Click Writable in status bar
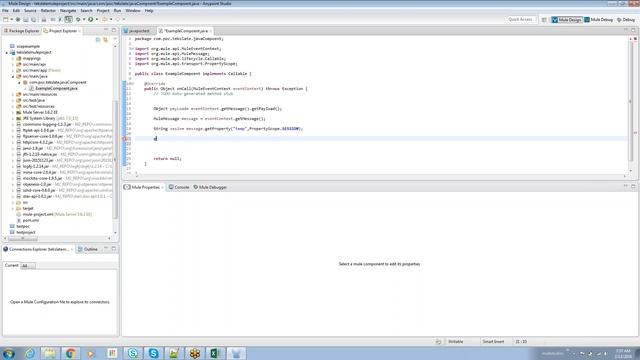Image resolution: width=640 pixels, height=360 pixels. pos(456,342)
